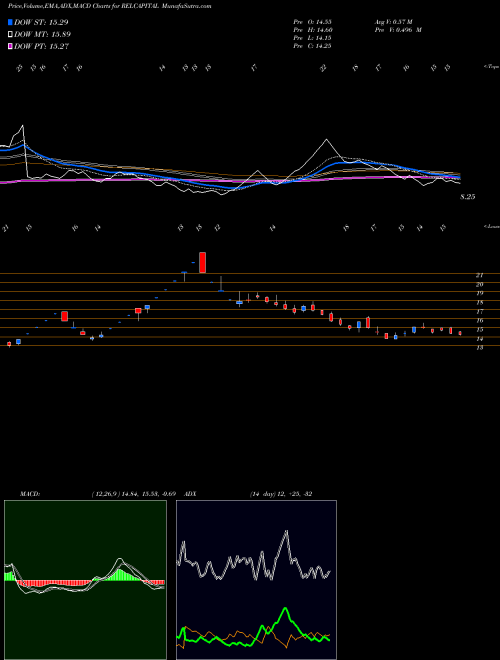Click the white DOW MT legend swatch
Image resolution: width=500 pixels, height=660 pixels.
point(10,35)
